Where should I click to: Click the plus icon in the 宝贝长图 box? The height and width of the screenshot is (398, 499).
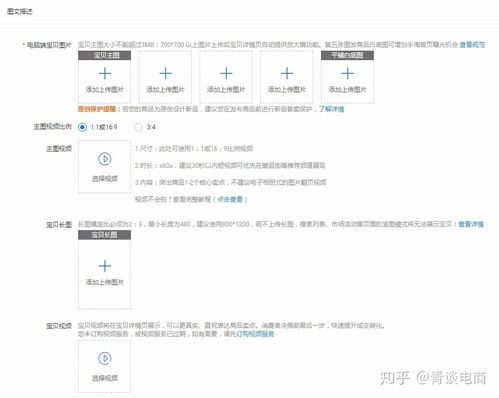[x=105, y=266]
